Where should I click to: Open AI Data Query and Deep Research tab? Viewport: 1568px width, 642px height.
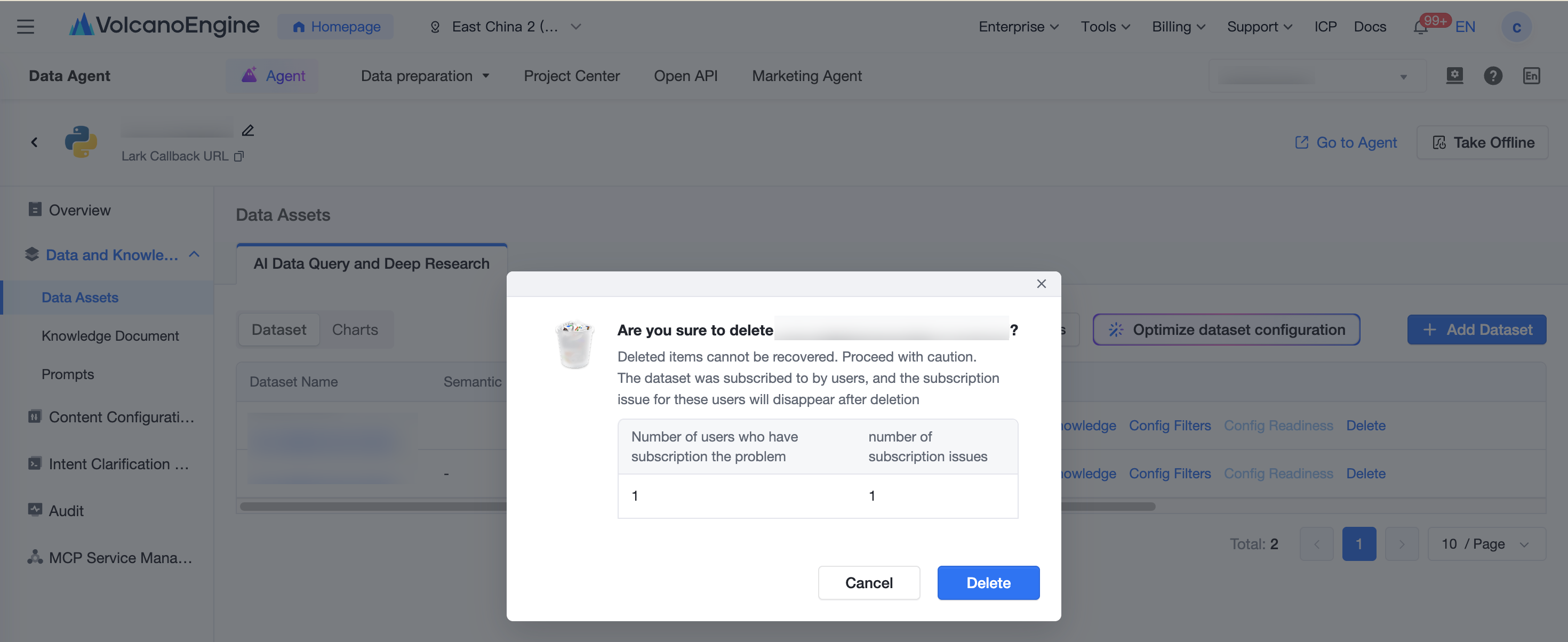[x=371, y=263]
